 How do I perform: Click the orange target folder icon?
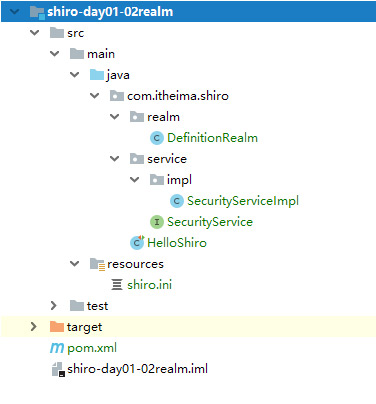[x=57, y=327]
